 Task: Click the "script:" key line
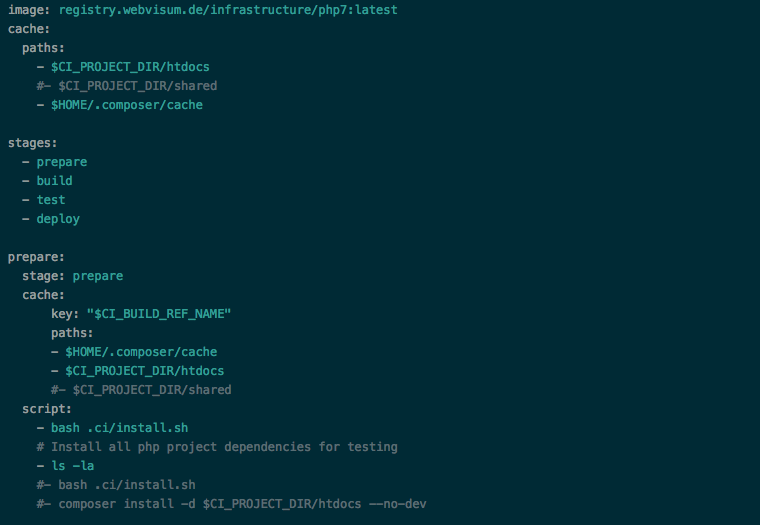coord(47,409)
